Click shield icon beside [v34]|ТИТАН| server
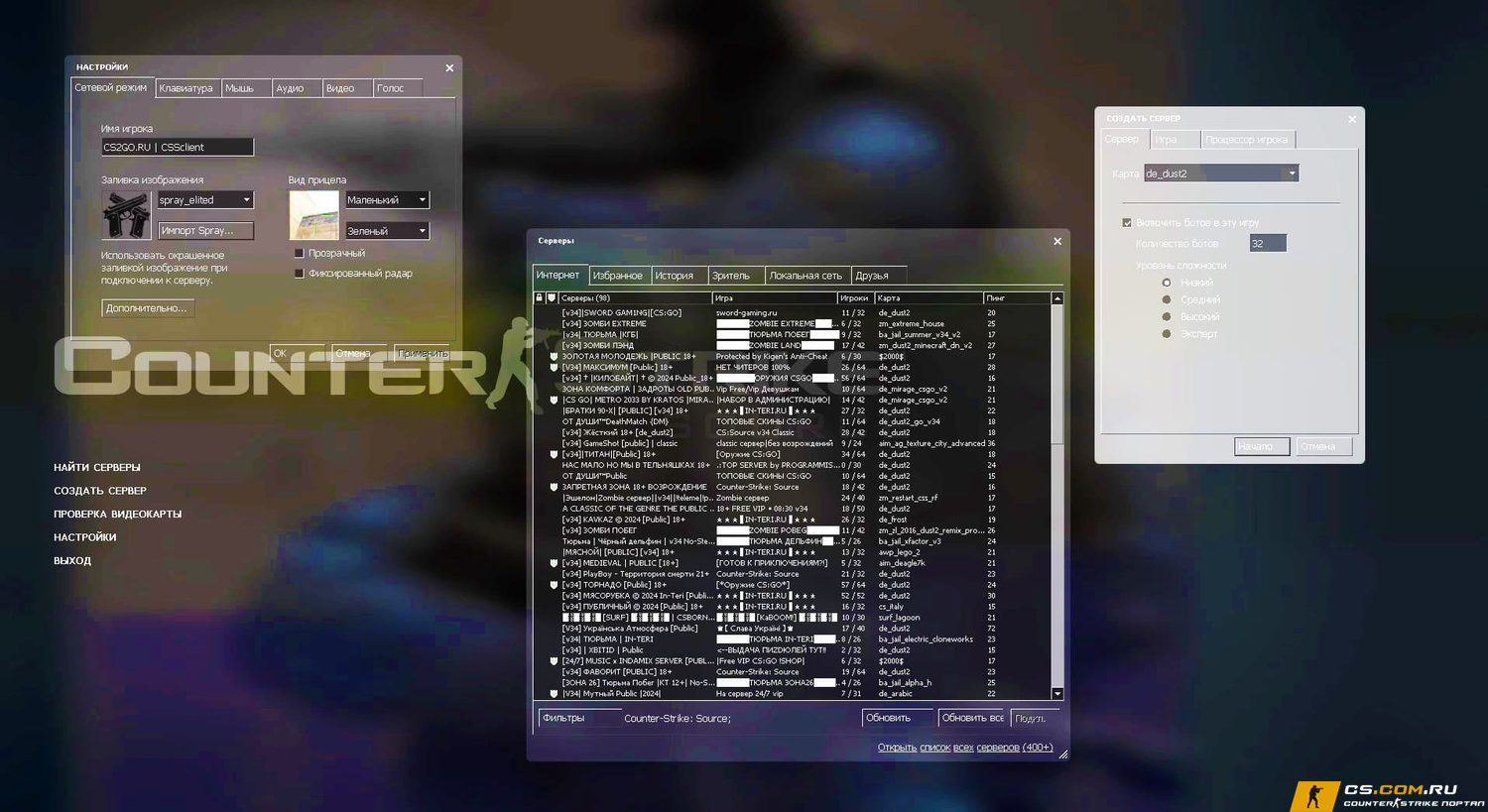 tap(554, 454)
